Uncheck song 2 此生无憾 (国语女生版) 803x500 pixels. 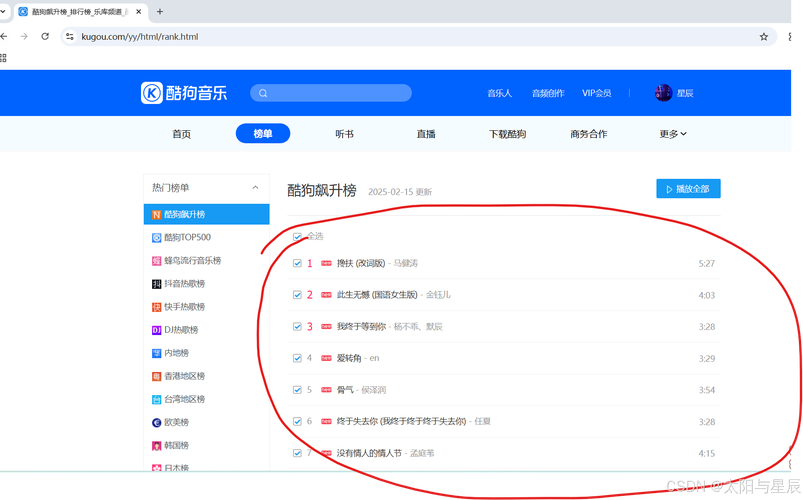(297, 295)
